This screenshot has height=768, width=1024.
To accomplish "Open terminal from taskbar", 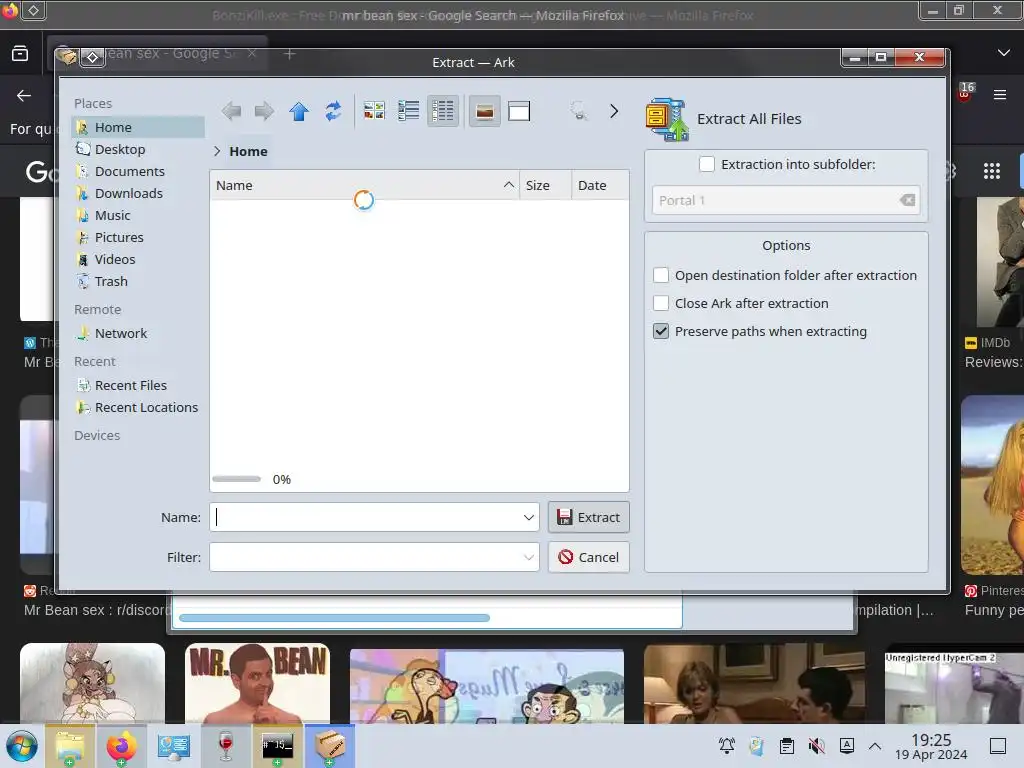I will click(278, 746).
